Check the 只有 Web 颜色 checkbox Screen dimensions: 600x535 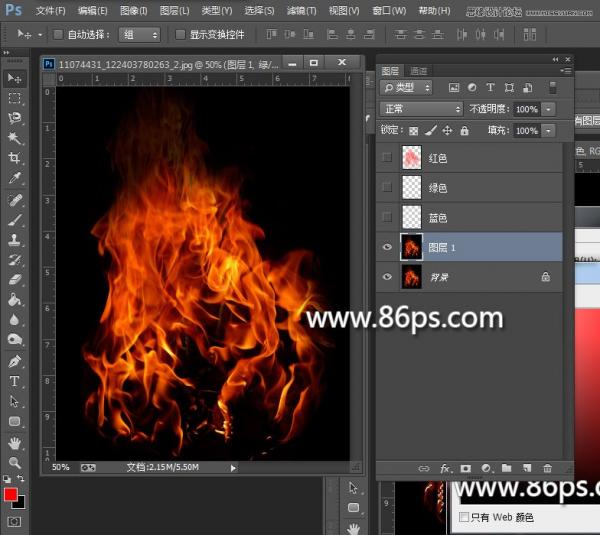point(463,517)
